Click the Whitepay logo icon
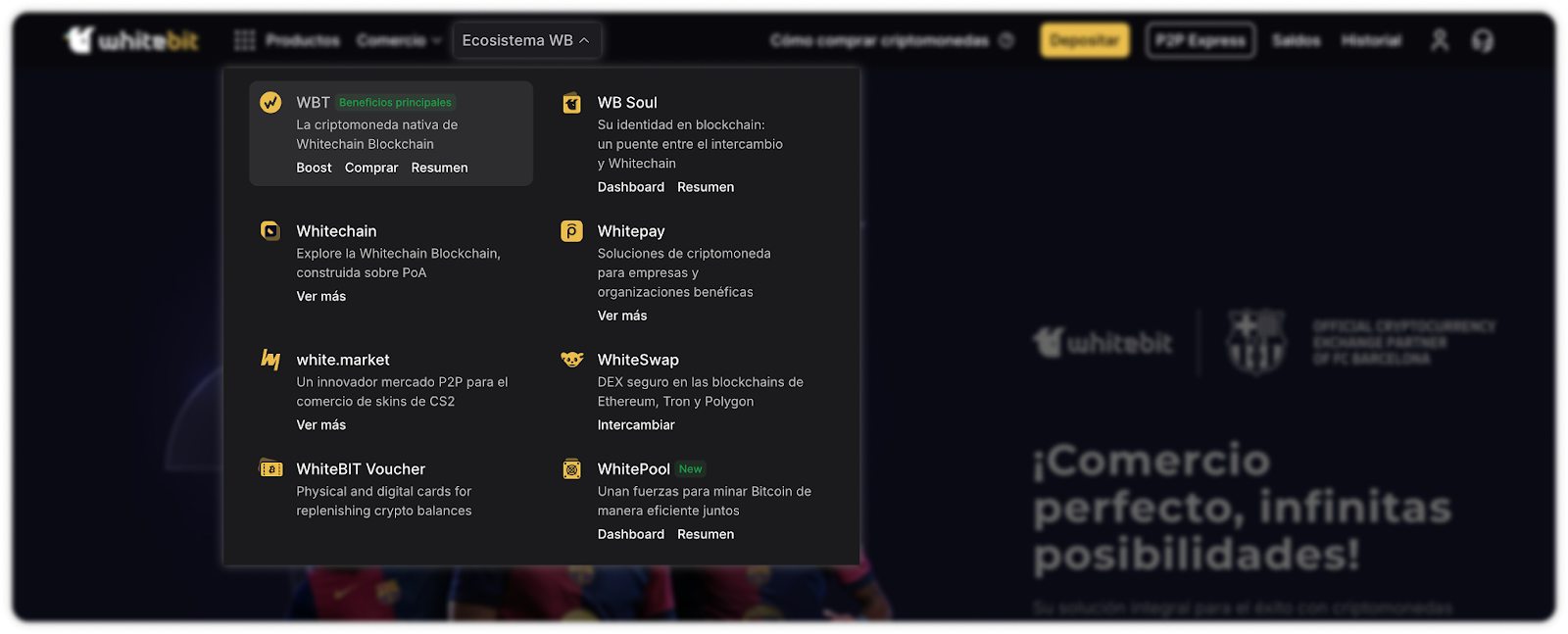The width and height of the screenshot is (1568, 634). pos(571,231)
